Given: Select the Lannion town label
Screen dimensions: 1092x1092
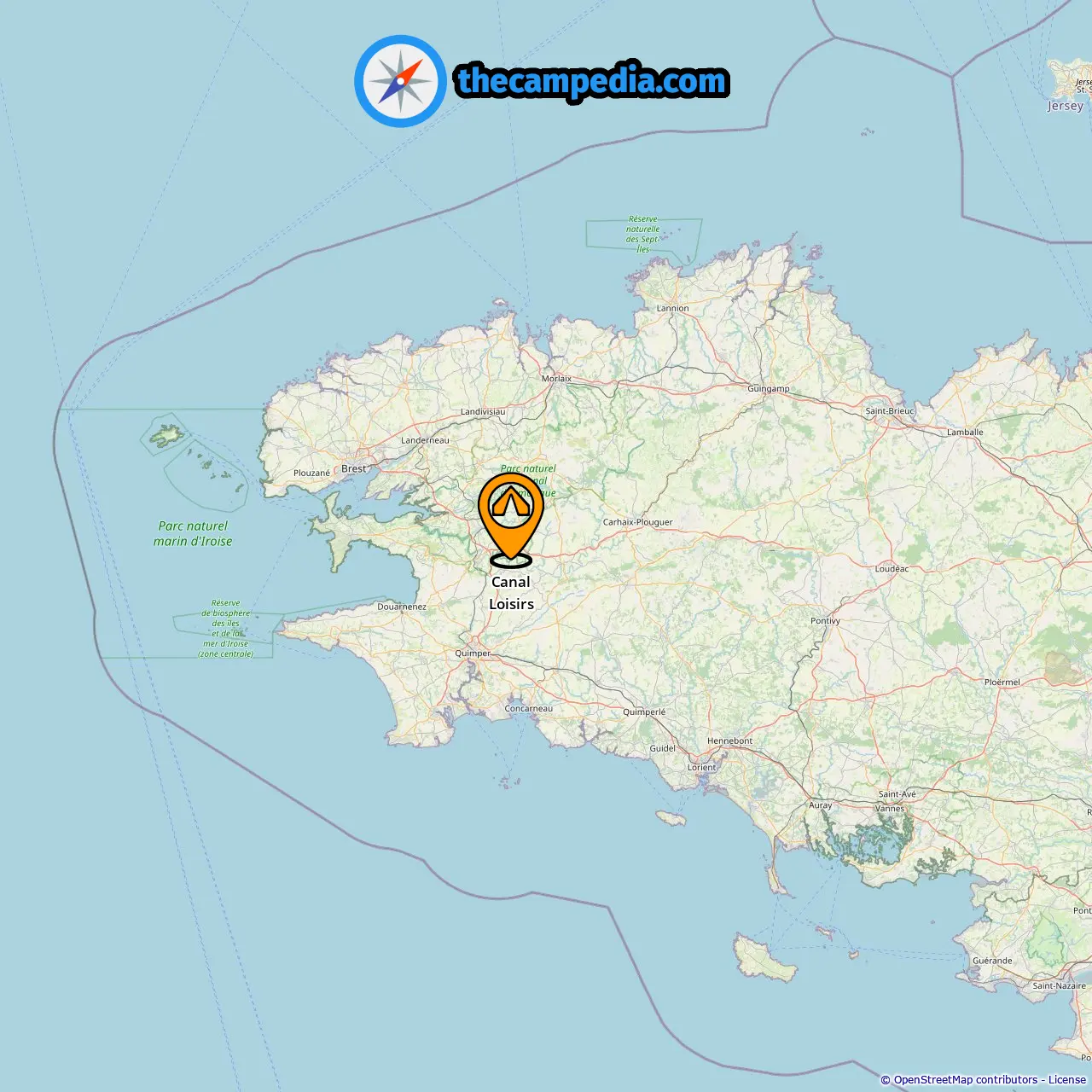Looking at the screenshot, I should point(672,308).
